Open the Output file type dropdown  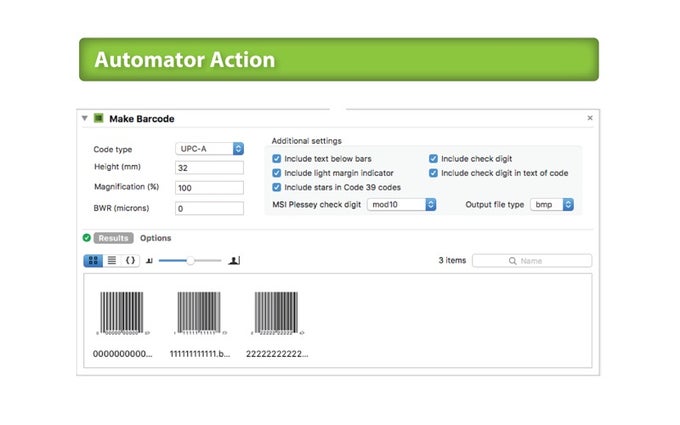click(x=552, y=204)
